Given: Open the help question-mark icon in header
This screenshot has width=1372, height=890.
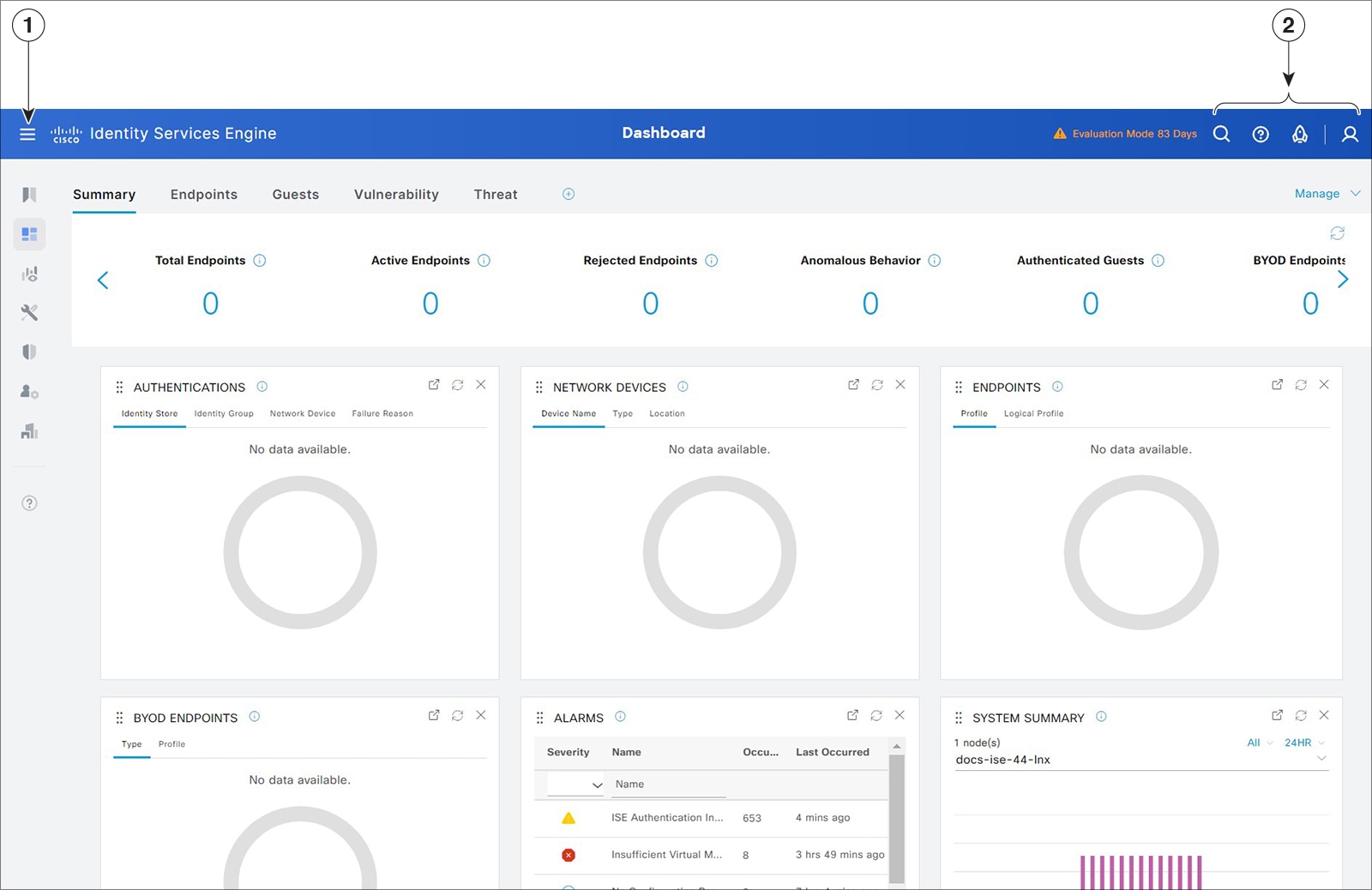Looking at the screenshot, I should click(x=1261, y=134).
